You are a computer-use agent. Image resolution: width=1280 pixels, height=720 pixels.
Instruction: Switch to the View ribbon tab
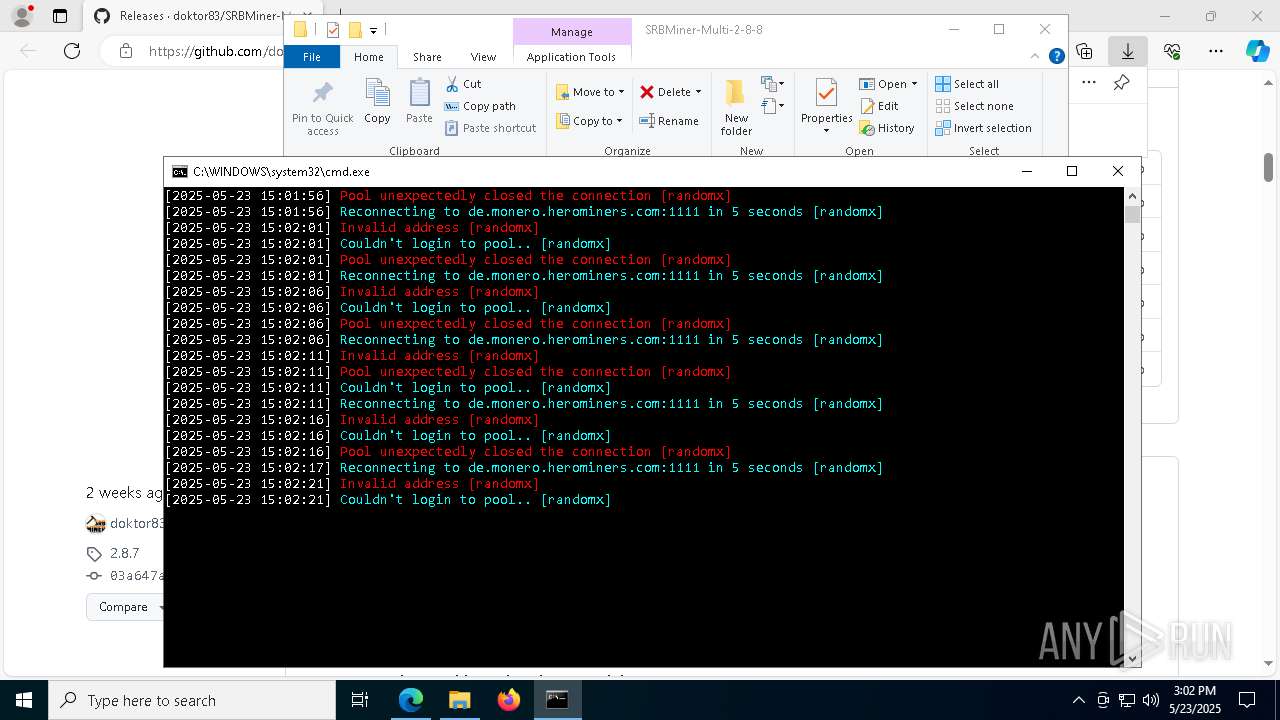click(x=483, y=57)
